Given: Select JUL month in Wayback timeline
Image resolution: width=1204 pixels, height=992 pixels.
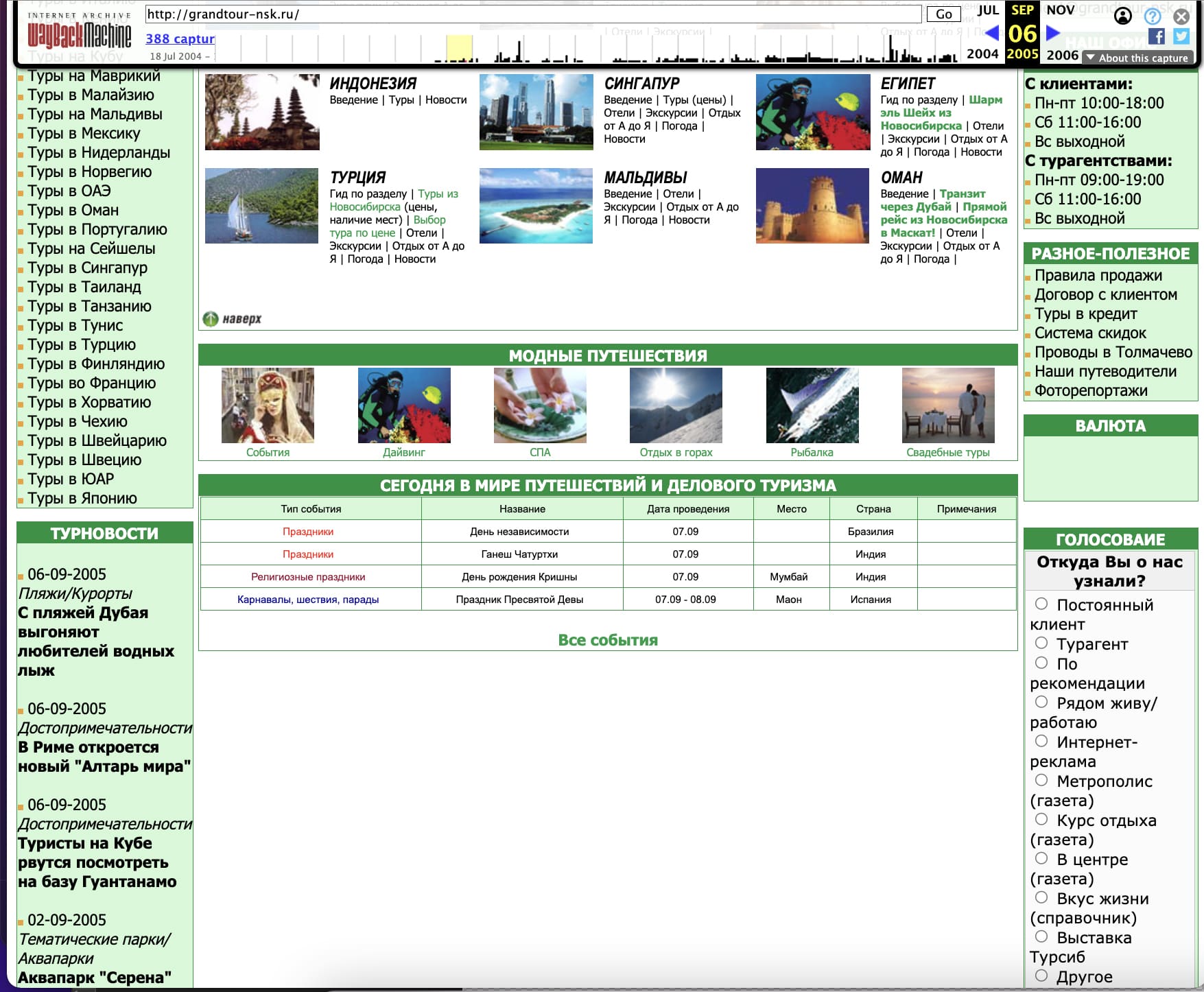Looking at the screenshot, I should coord(988,10).
